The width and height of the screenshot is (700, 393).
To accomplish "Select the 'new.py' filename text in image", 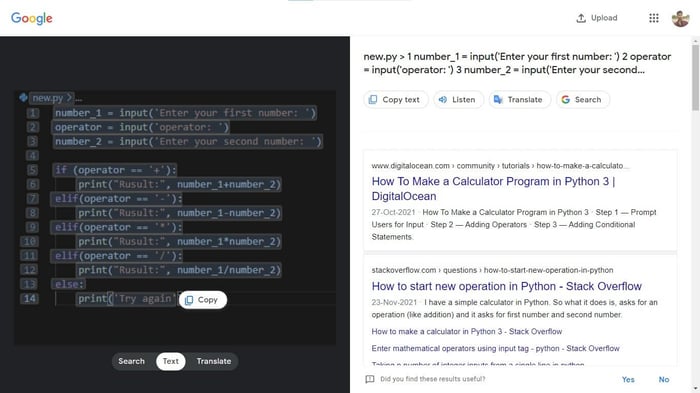I will coord(48,98).
